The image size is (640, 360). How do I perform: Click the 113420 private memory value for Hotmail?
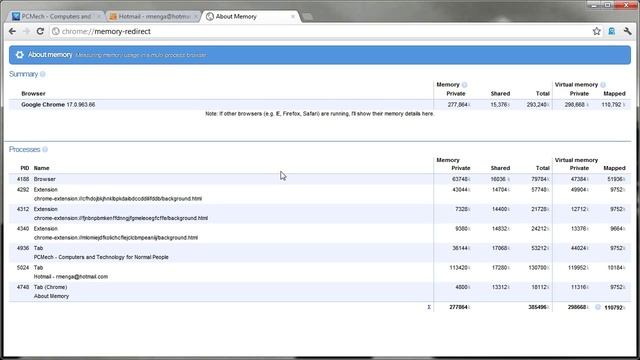pyautogui.click(x=458, y=268)
